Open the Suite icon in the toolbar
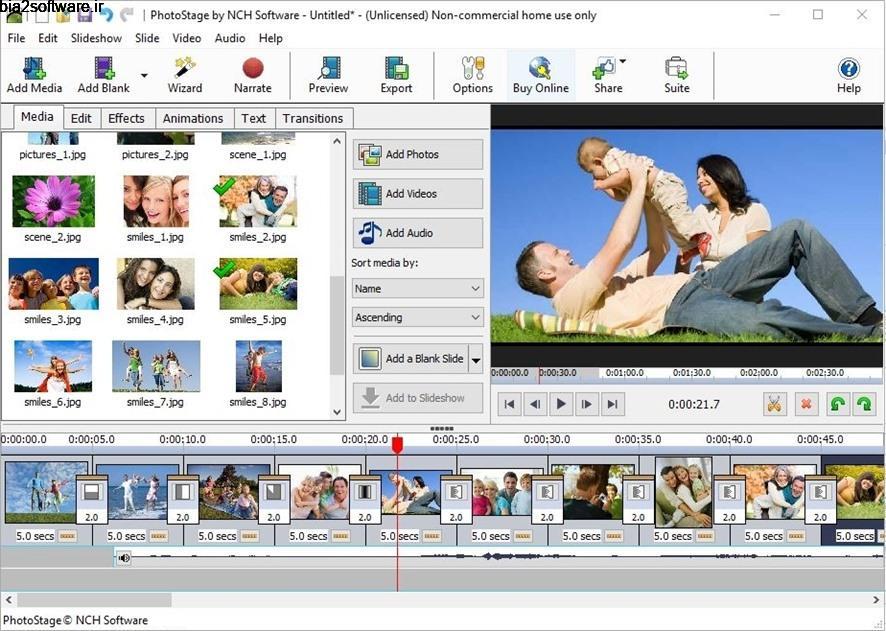The width and height of the screenshot is (886, 631). pyautogui.click(x=676, y=75)
